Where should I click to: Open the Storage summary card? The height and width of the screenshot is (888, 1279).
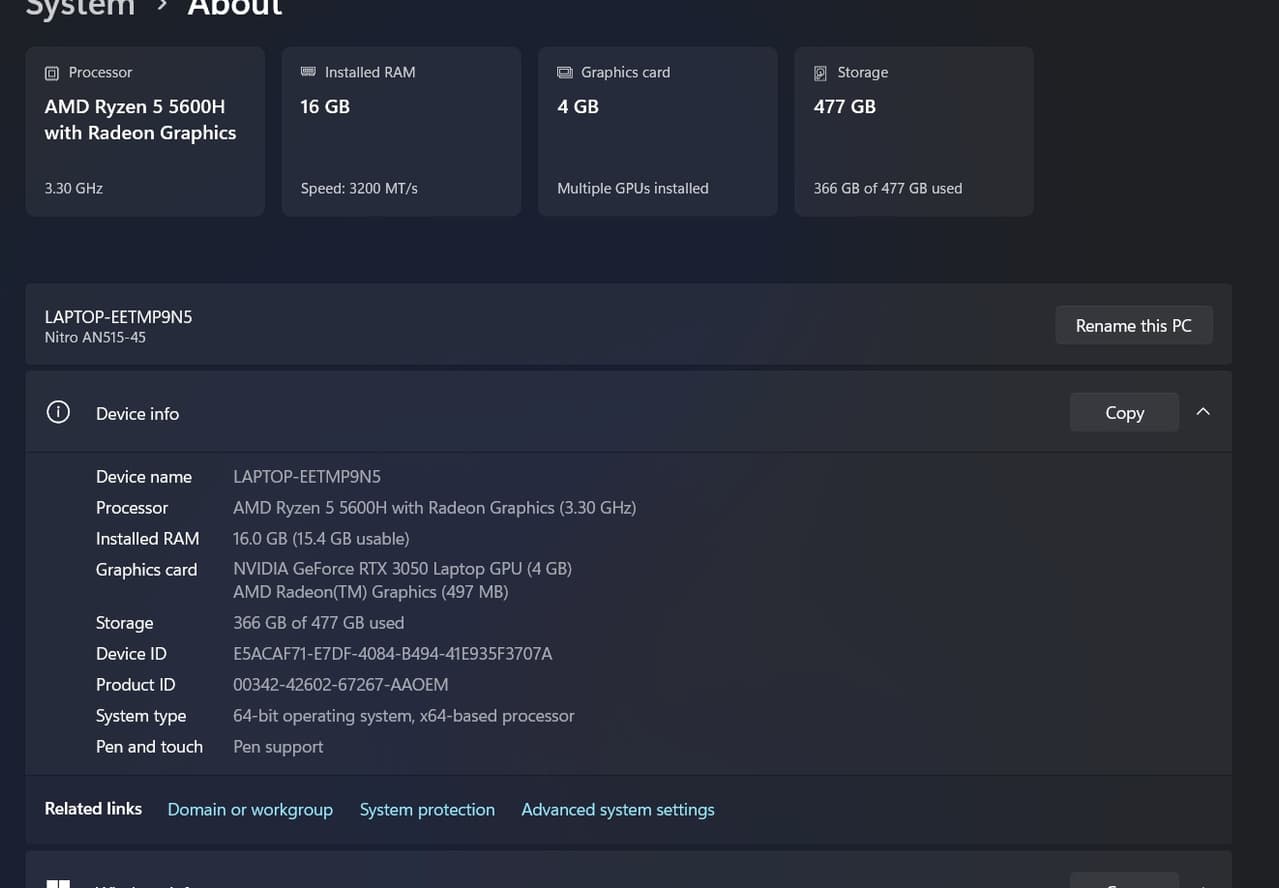pos(914,131)
